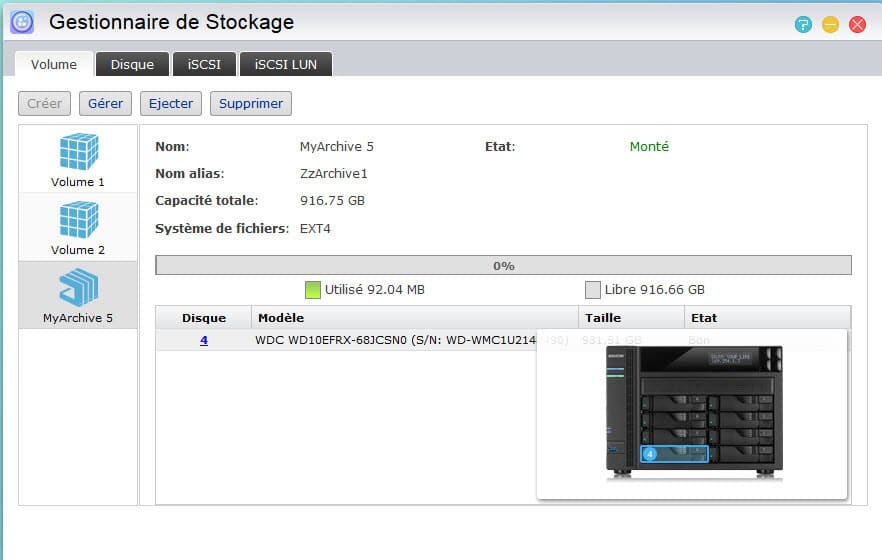Open the iSCSI LUN tab
Screen dimensions: 882x560
click(x=286, y=64)
